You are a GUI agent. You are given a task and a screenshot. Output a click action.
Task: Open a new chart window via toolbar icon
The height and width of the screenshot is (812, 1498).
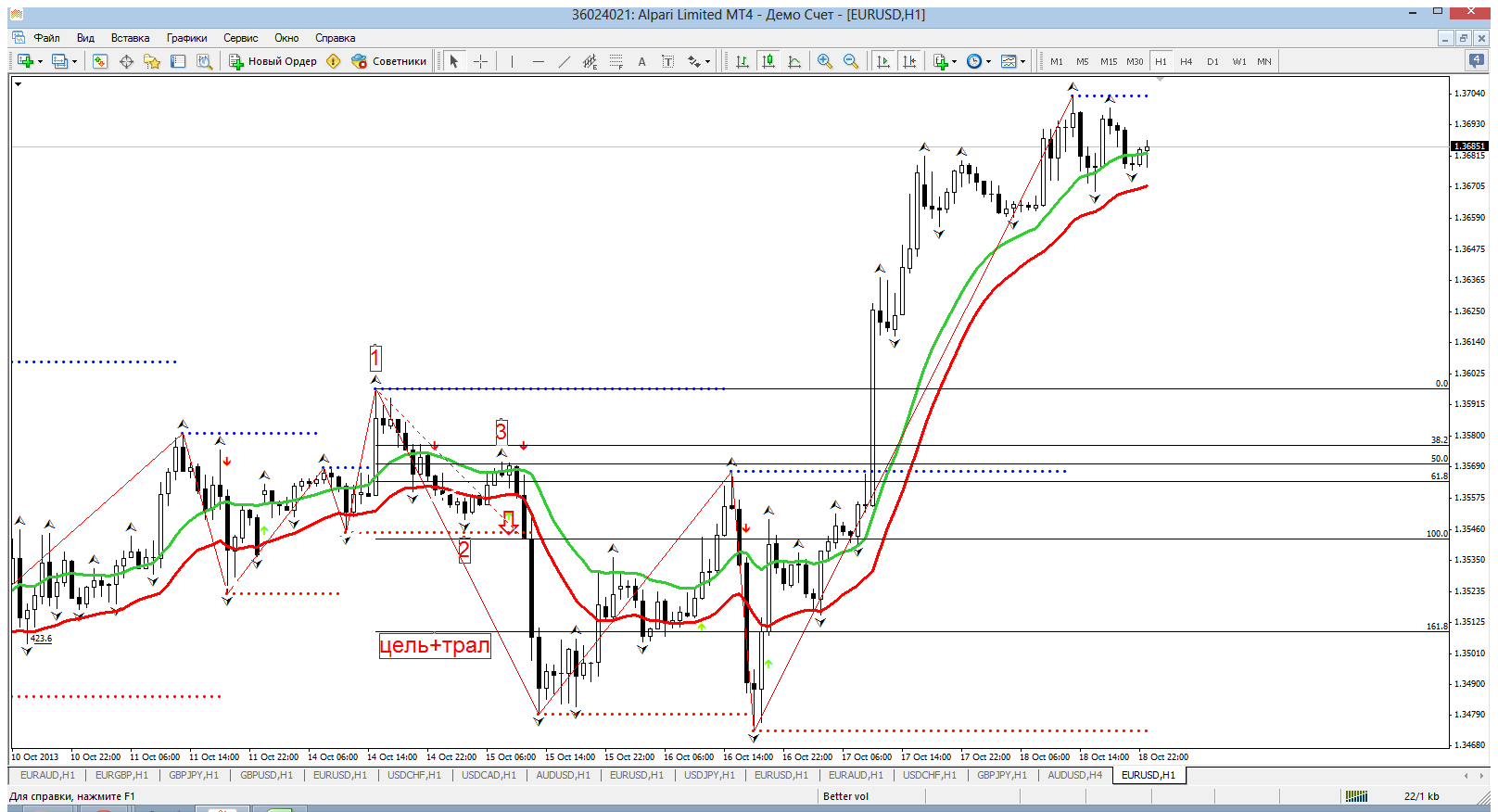tap(25, 61)
